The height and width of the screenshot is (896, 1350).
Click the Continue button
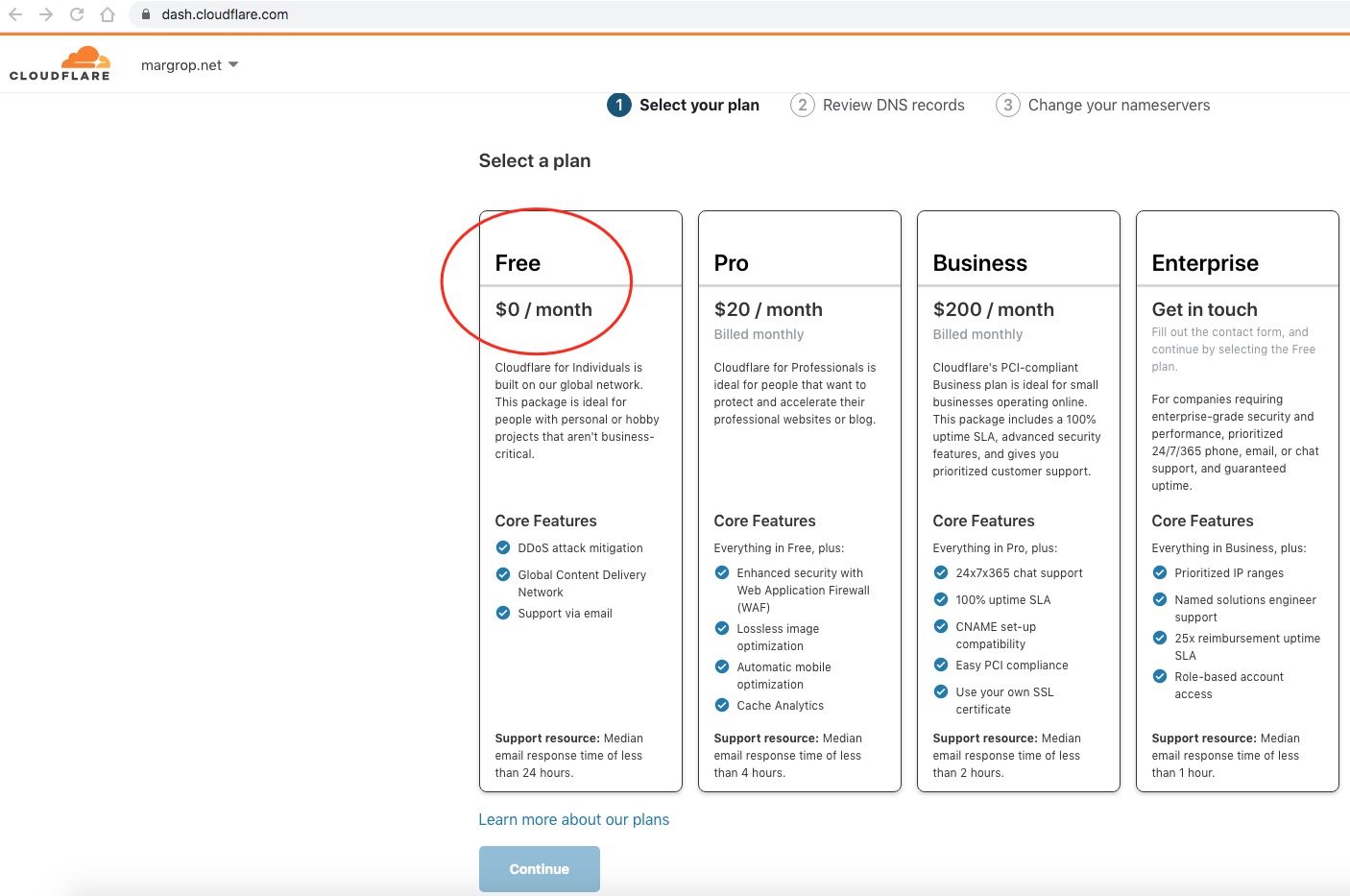click(539, 869)
